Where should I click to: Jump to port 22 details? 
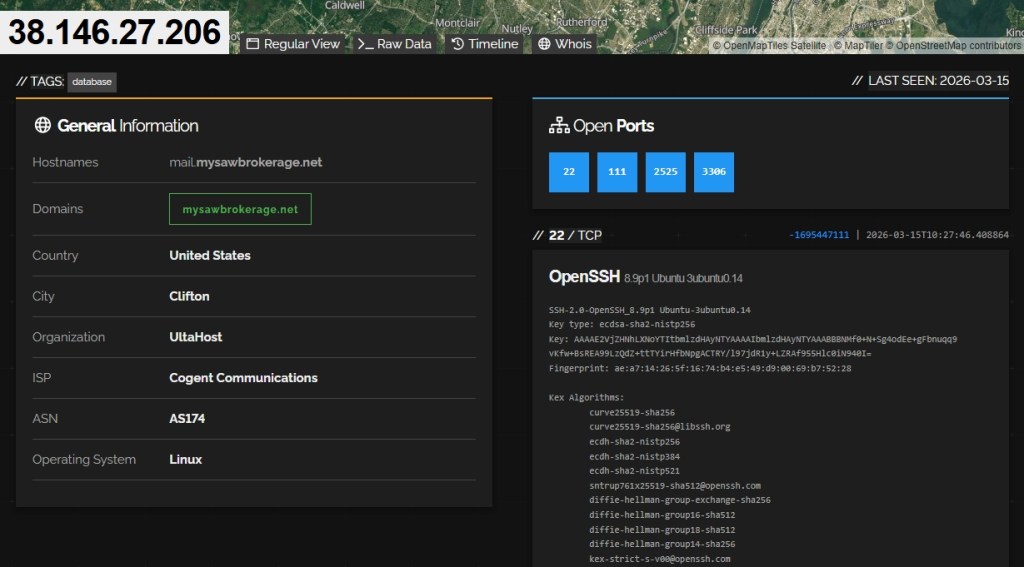[x=569, y=172]
